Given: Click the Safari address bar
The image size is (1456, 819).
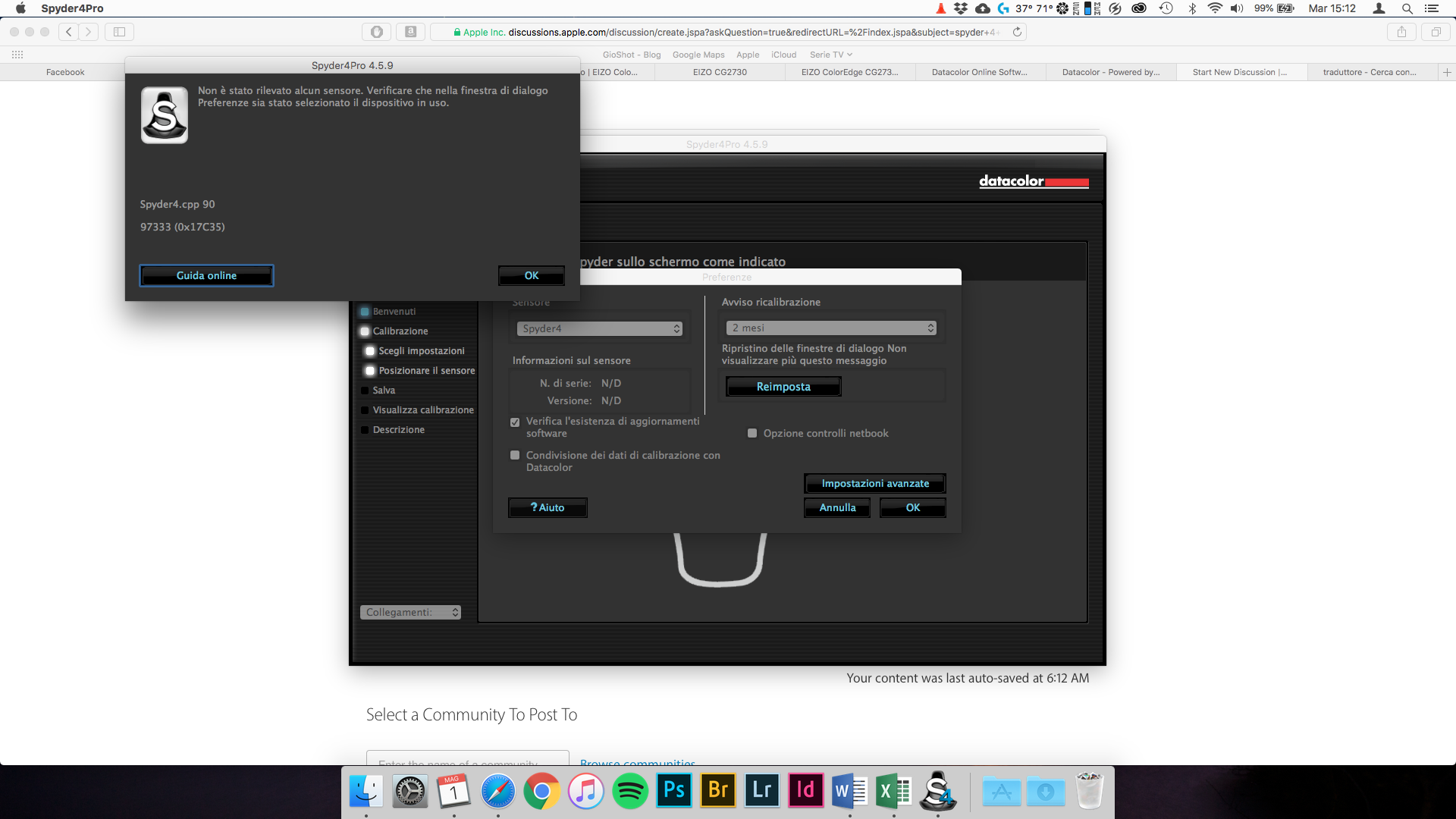Looking at the screenshot, I should click(728, 32).
